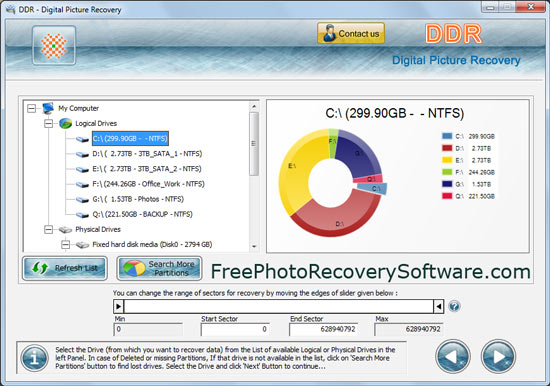This screenshot has height=386, width=550.
Task: Click the blue help question mark icon
Action: pos(454,306)
